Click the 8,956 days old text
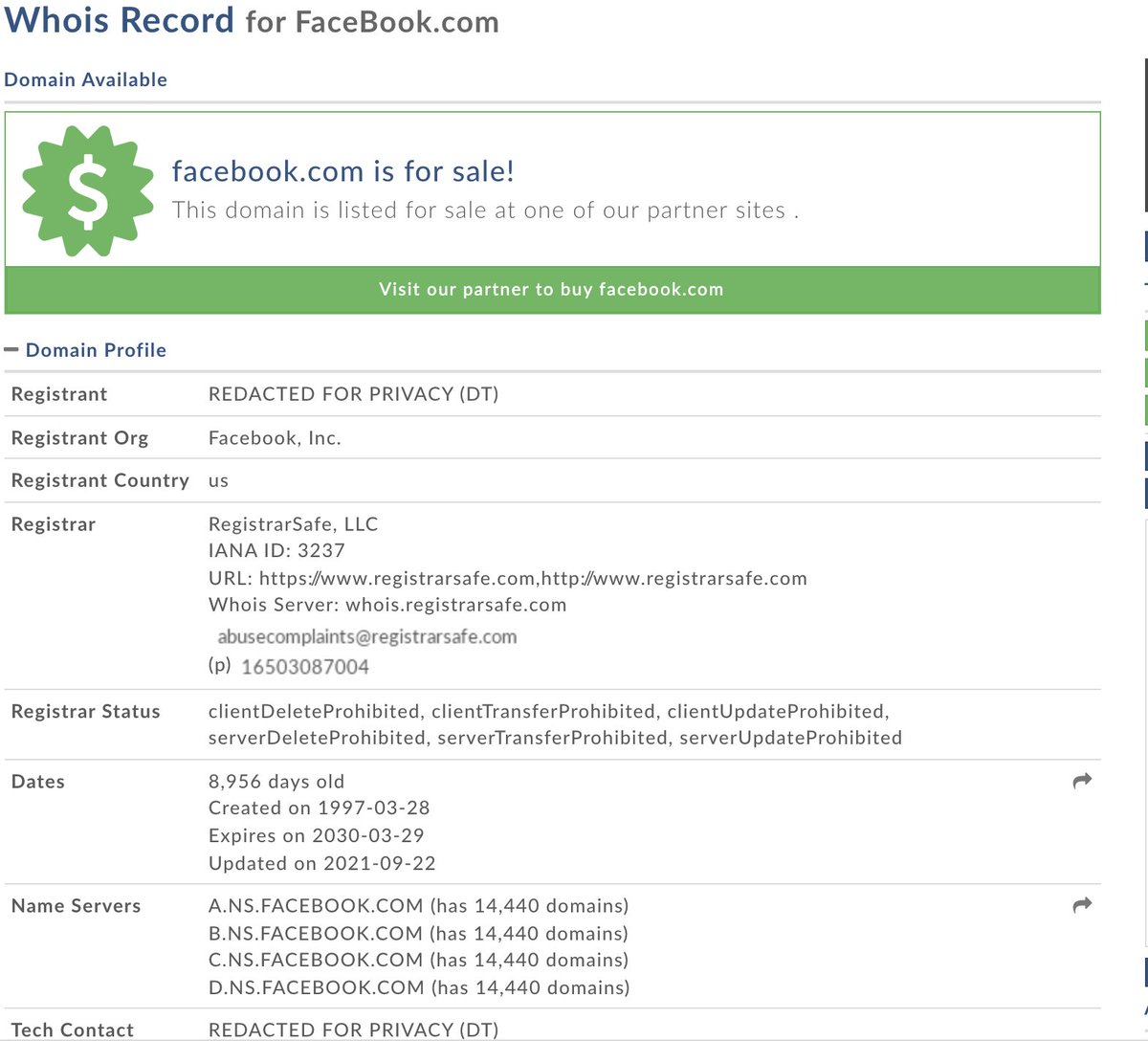This screenshot has height=1041, width=1148. 276,782
